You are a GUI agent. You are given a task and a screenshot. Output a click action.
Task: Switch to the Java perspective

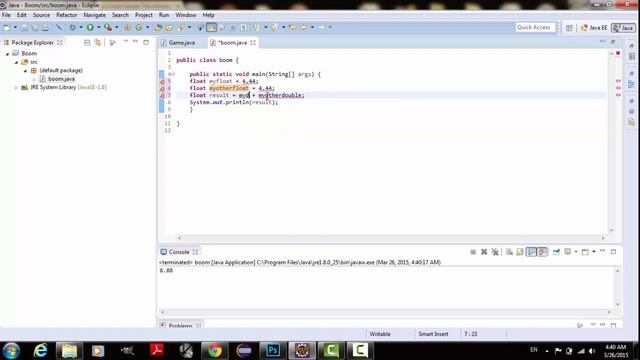[x=623, y=28]
